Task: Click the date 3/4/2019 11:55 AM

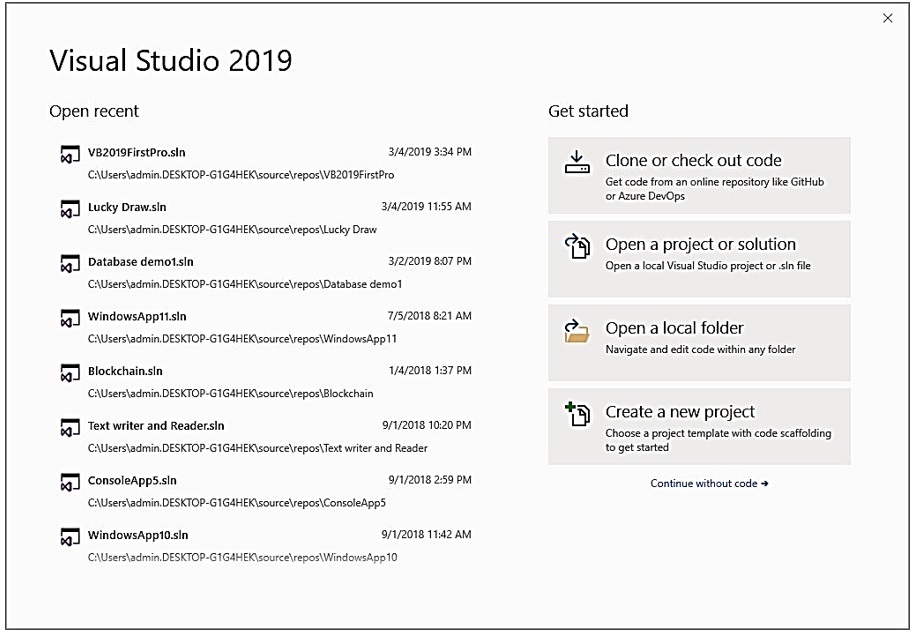Action: [426, 207]
